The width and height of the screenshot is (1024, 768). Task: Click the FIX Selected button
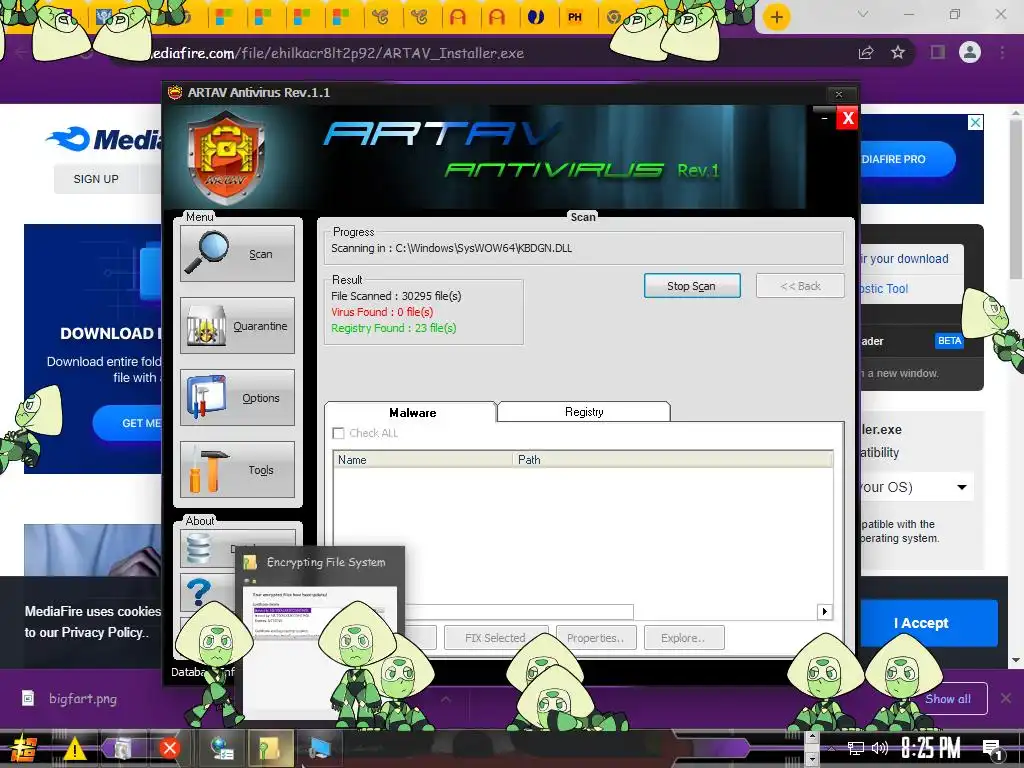tap(495, 637)
